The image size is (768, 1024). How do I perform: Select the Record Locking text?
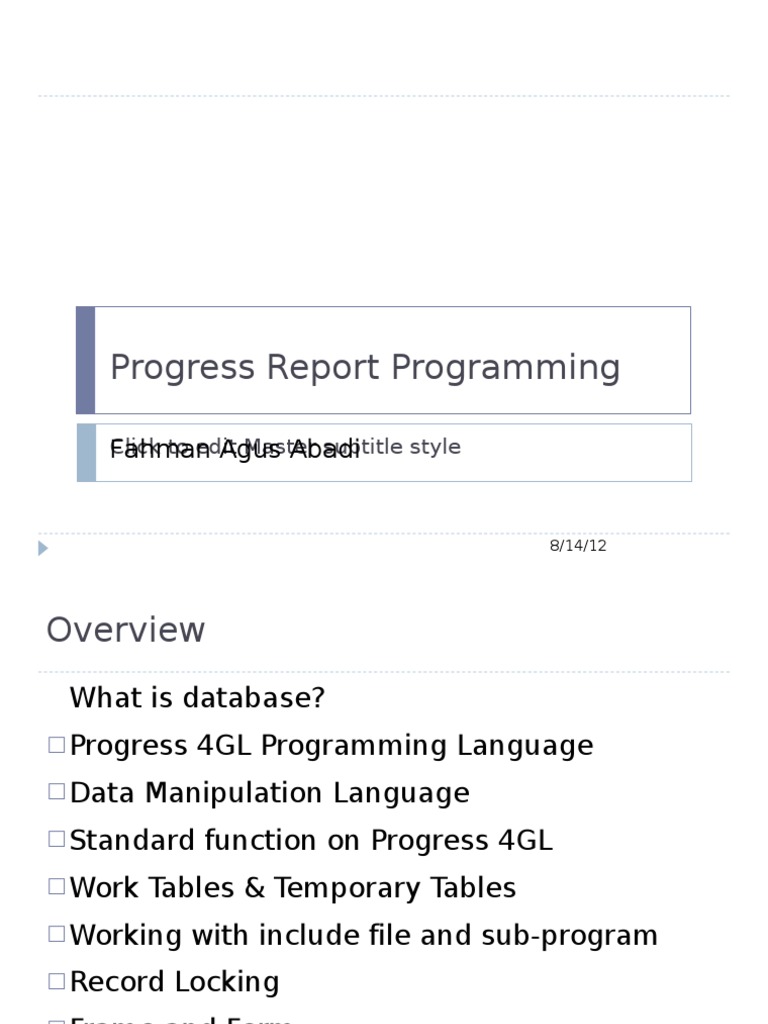[174, 982]
